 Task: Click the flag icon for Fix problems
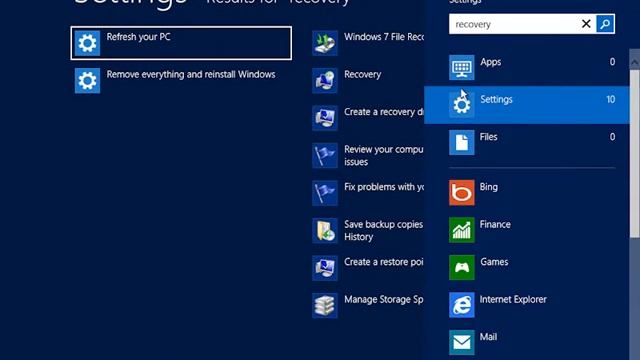pos(325,193)
